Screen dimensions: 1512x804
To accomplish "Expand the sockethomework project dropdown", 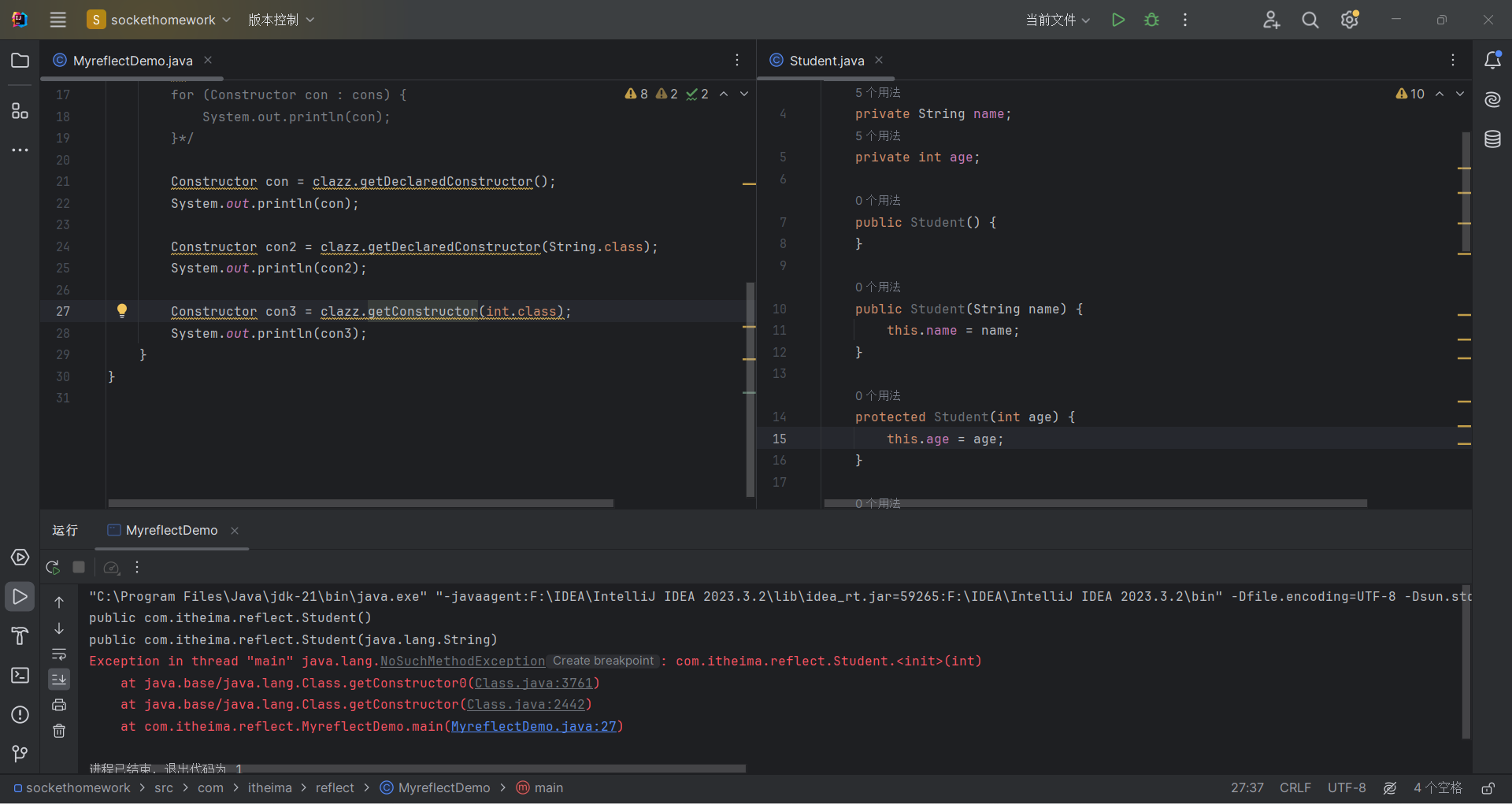I will pos(159,20).
